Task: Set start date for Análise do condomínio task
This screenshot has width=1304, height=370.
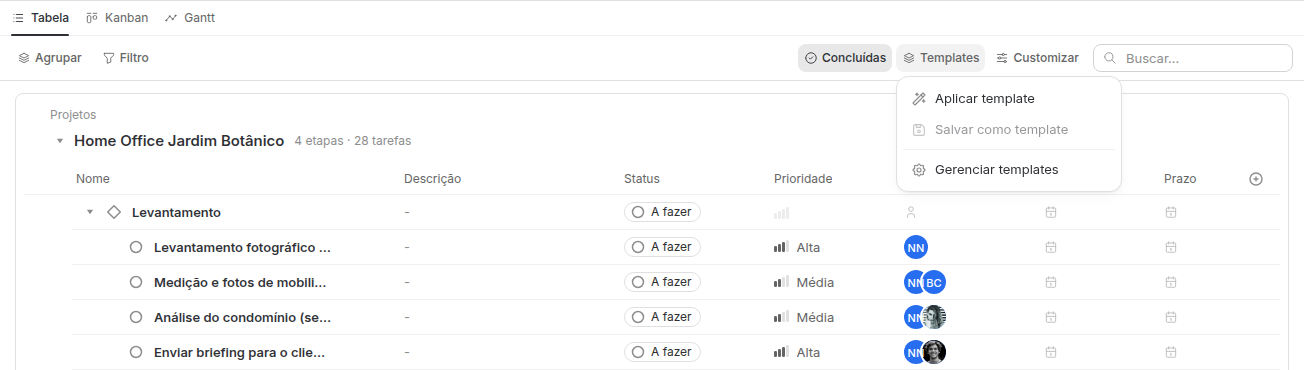Action: click(x=1050, y=317)
